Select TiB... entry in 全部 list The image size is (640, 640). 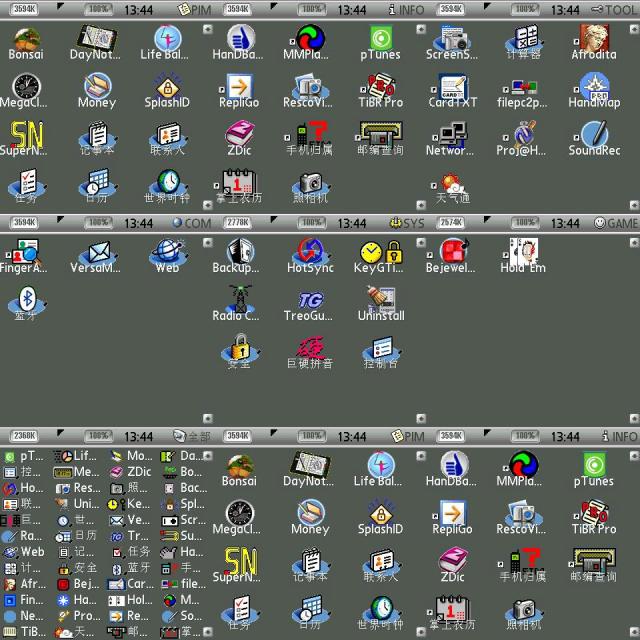point(24,632)
